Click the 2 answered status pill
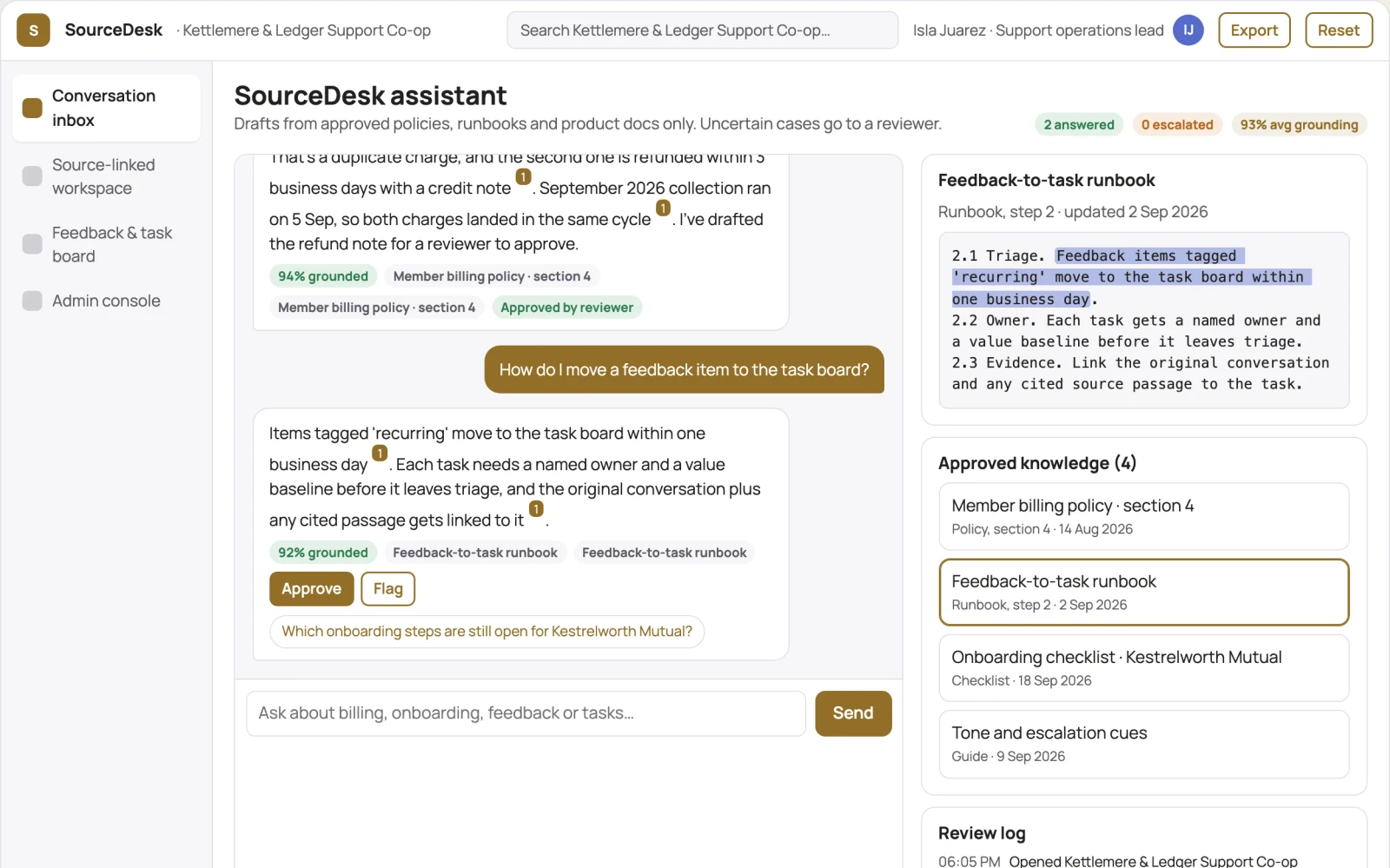The height and width of the screenshot is (868, 1390). coord(1078,125)
